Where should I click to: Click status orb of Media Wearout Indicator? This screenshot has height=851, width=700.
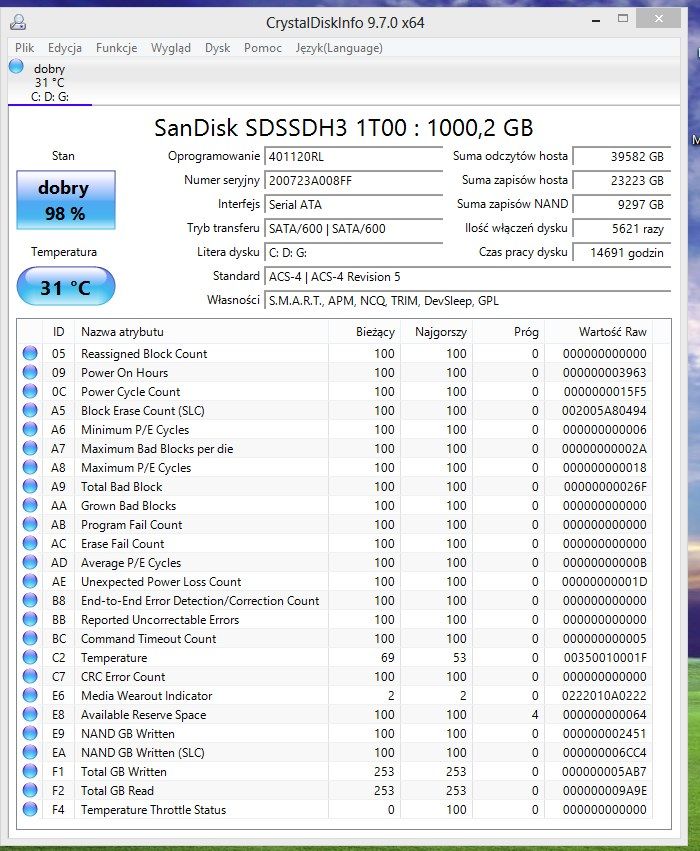[30, 695]
